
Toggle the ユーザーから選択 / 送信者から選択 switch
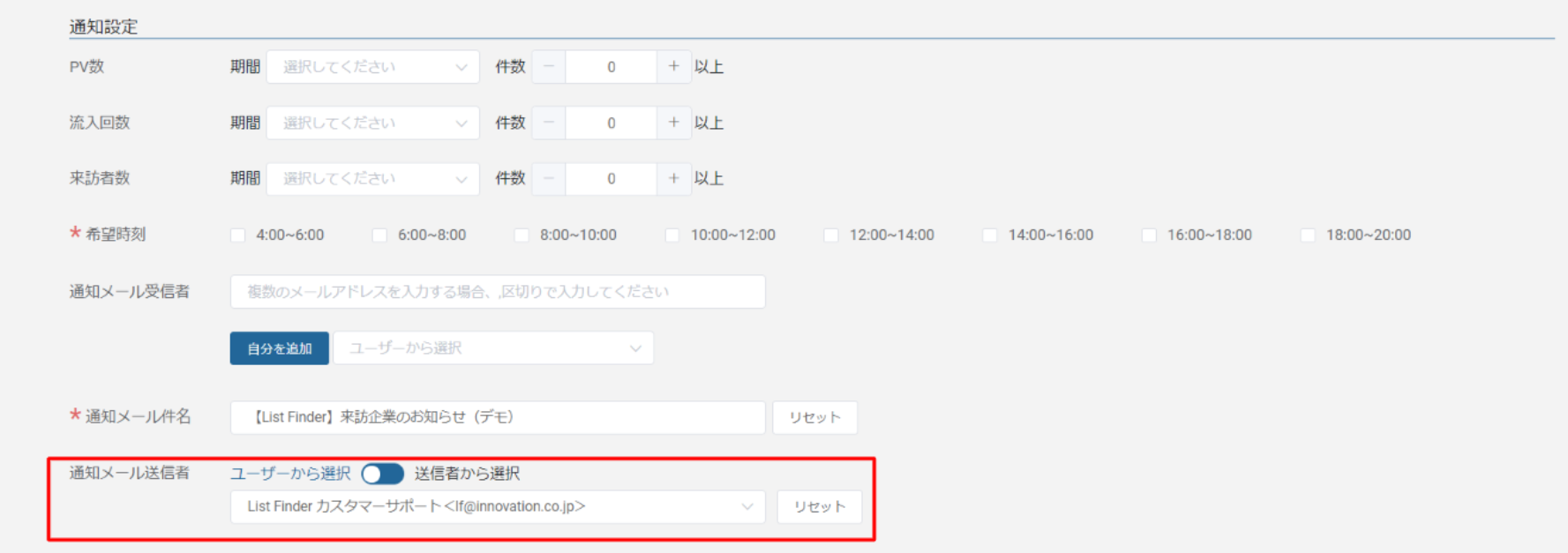point(382,475)
